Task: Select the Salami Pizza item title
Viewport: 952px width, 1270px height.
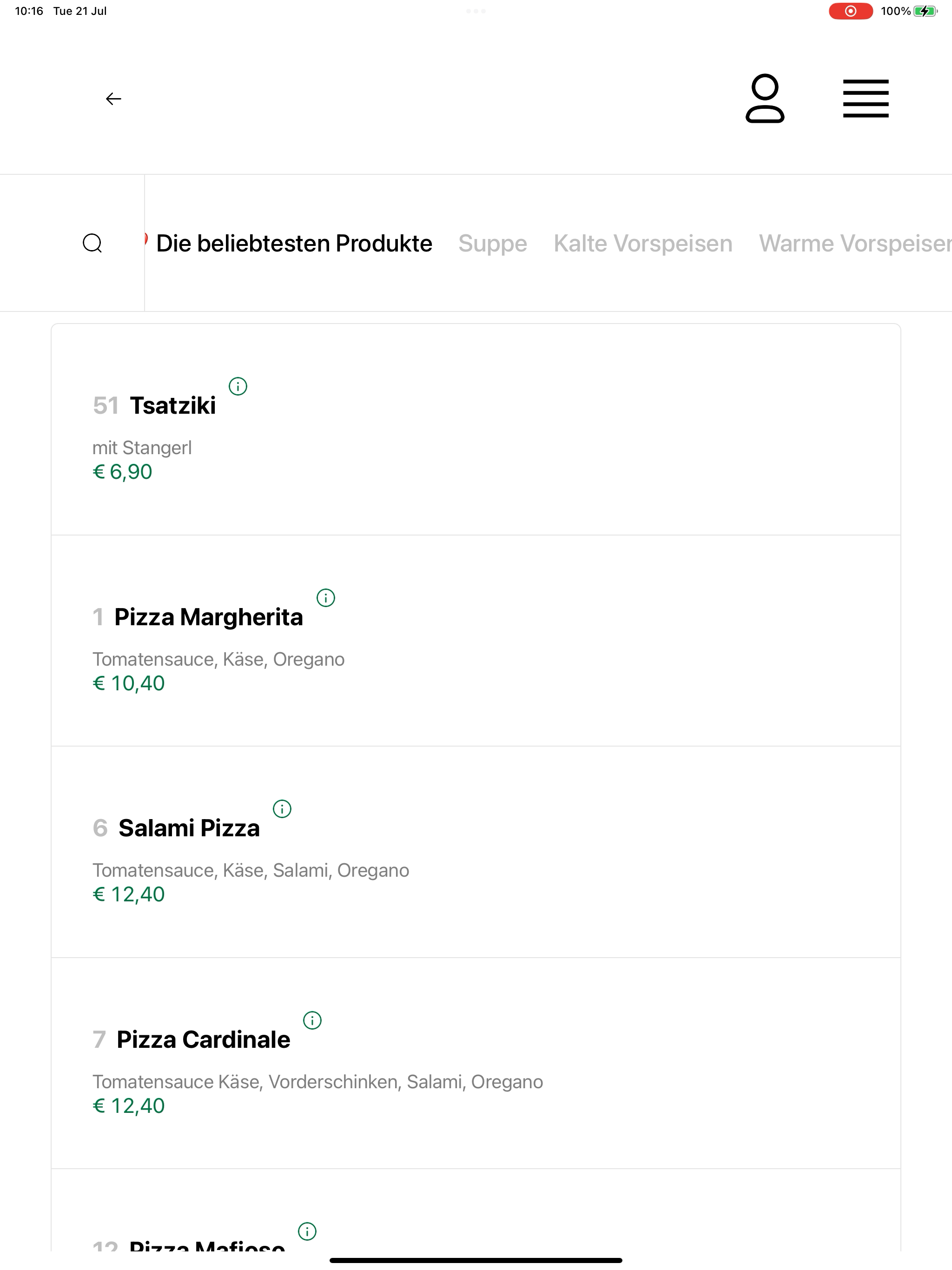Action: tap(189, 828)
